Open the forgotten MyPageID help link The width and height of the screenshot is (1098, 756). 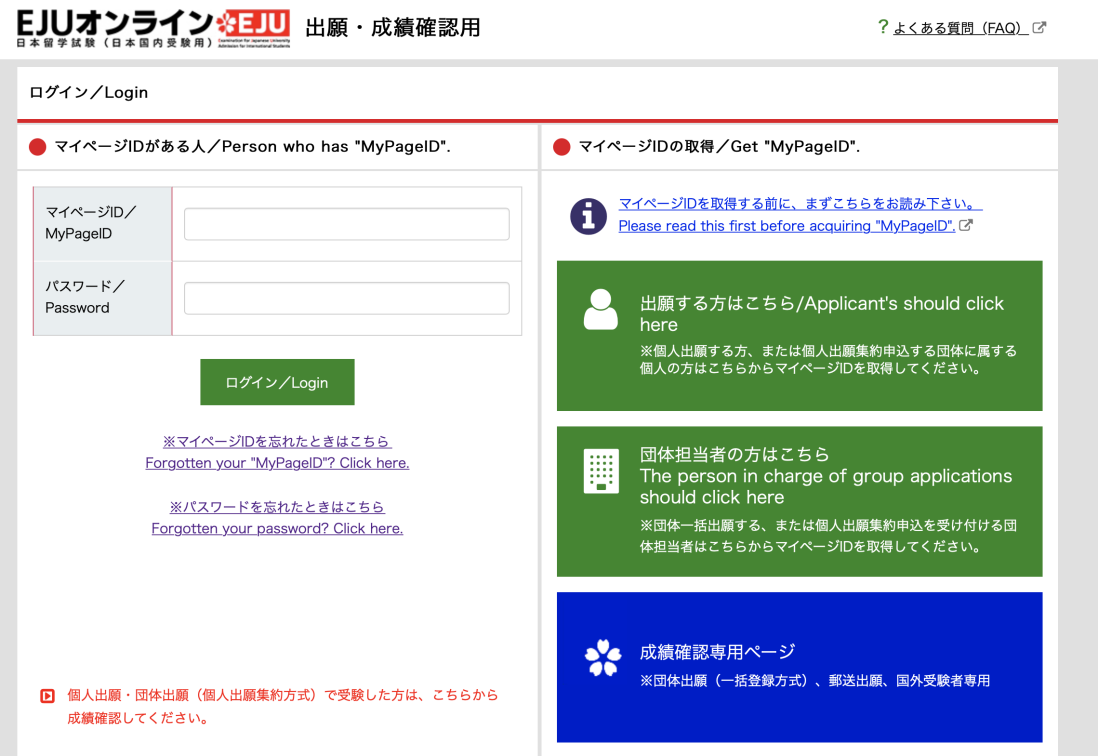coord(277,452)
